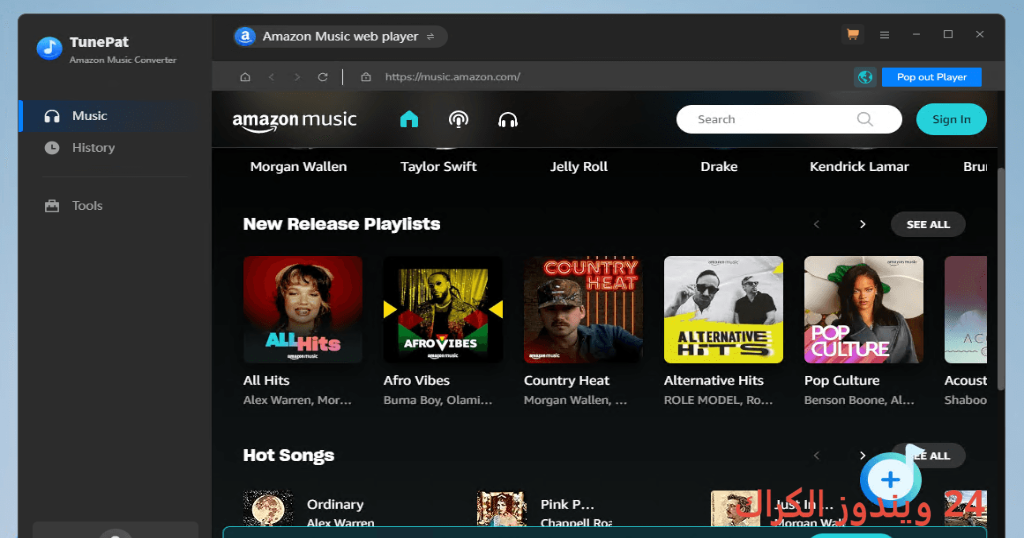The height and width of the screenshot is (538, 1024).
Task: Click the search magnifier icon
Action: pos(865,119)
